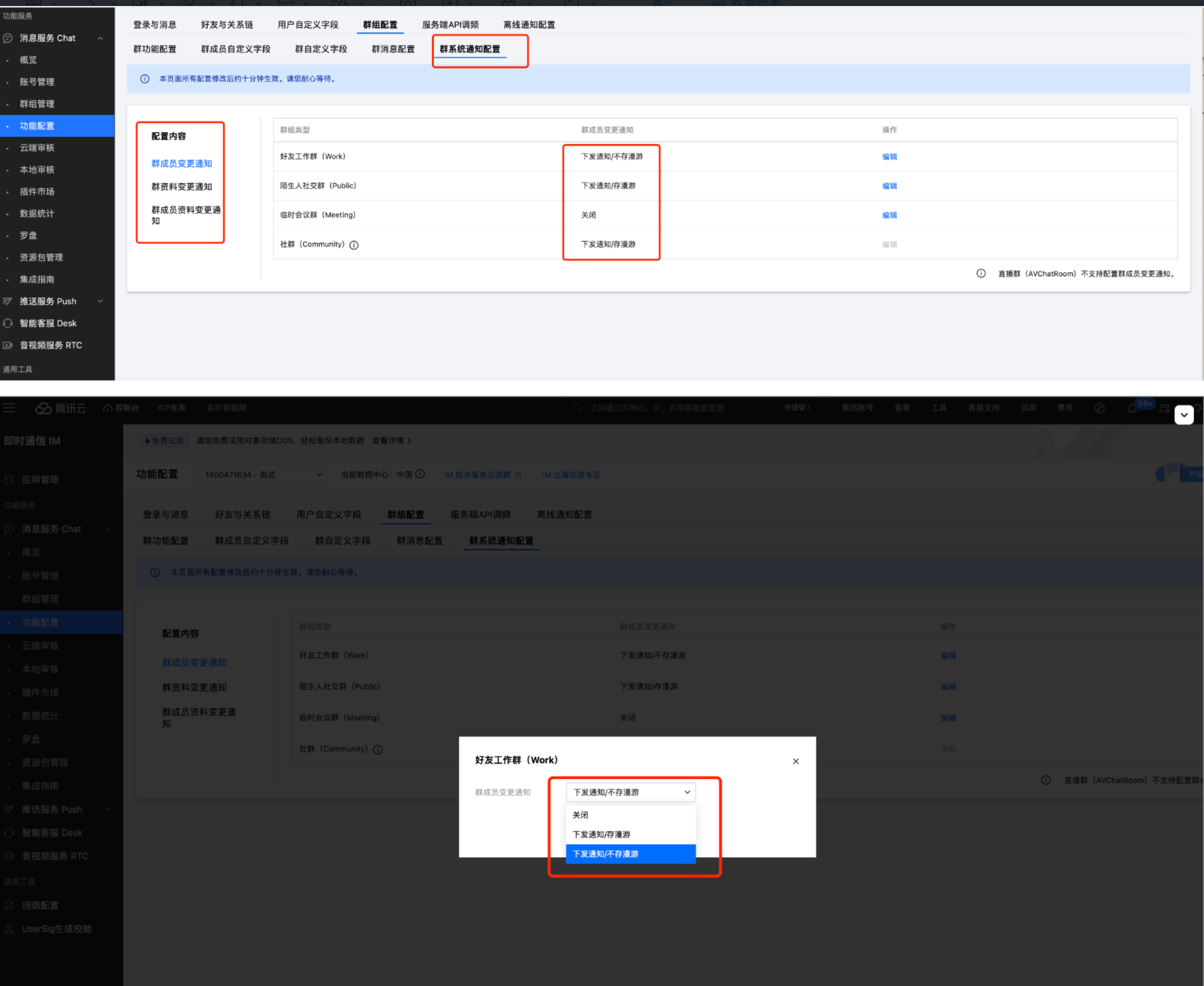1204x986 pixels.
Task: Open 群组管理 in the upper sidebar
Action: pyautogui.click(x=37, y=104)
